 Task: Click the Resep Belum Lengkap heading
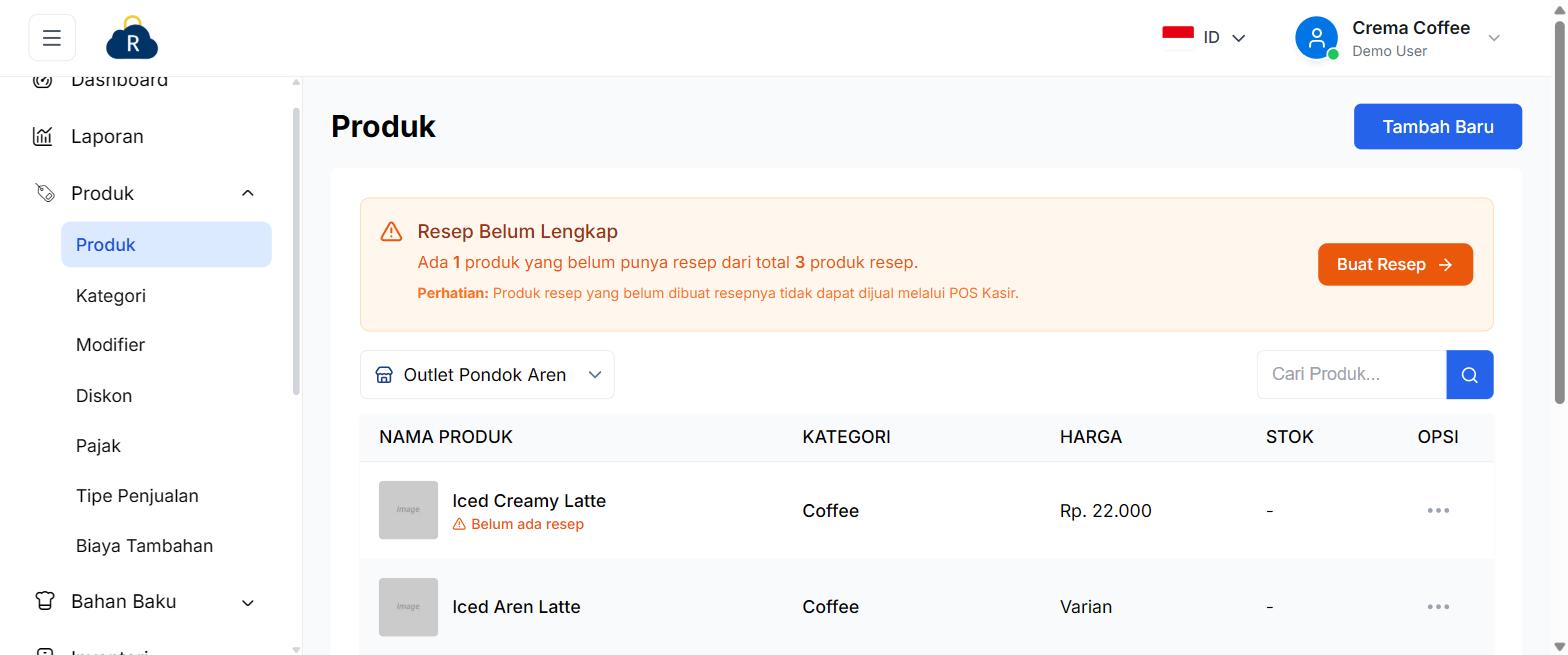(518, 232)
